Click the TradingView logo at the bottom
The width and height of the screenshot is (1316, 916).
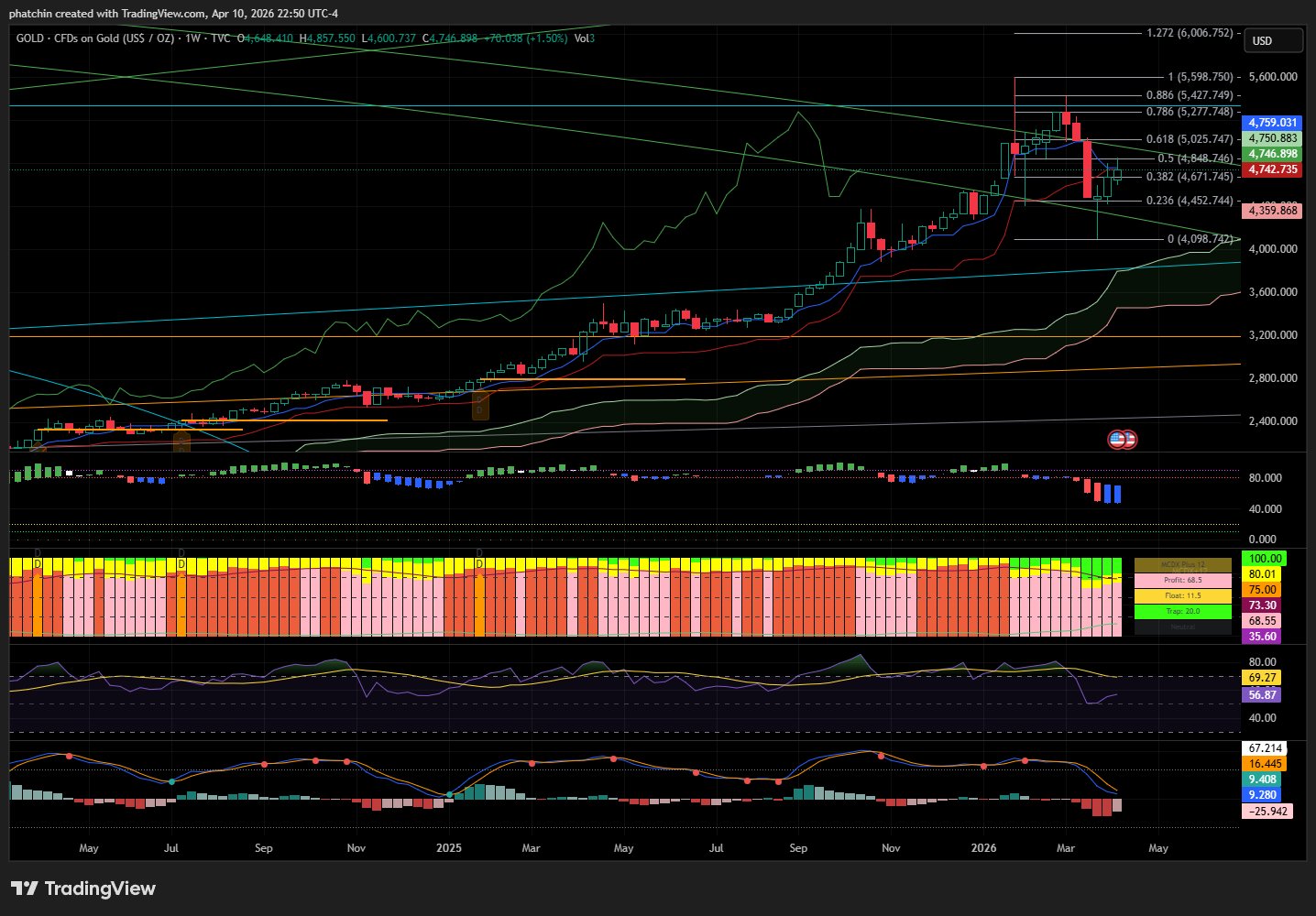tap(83, 889)
